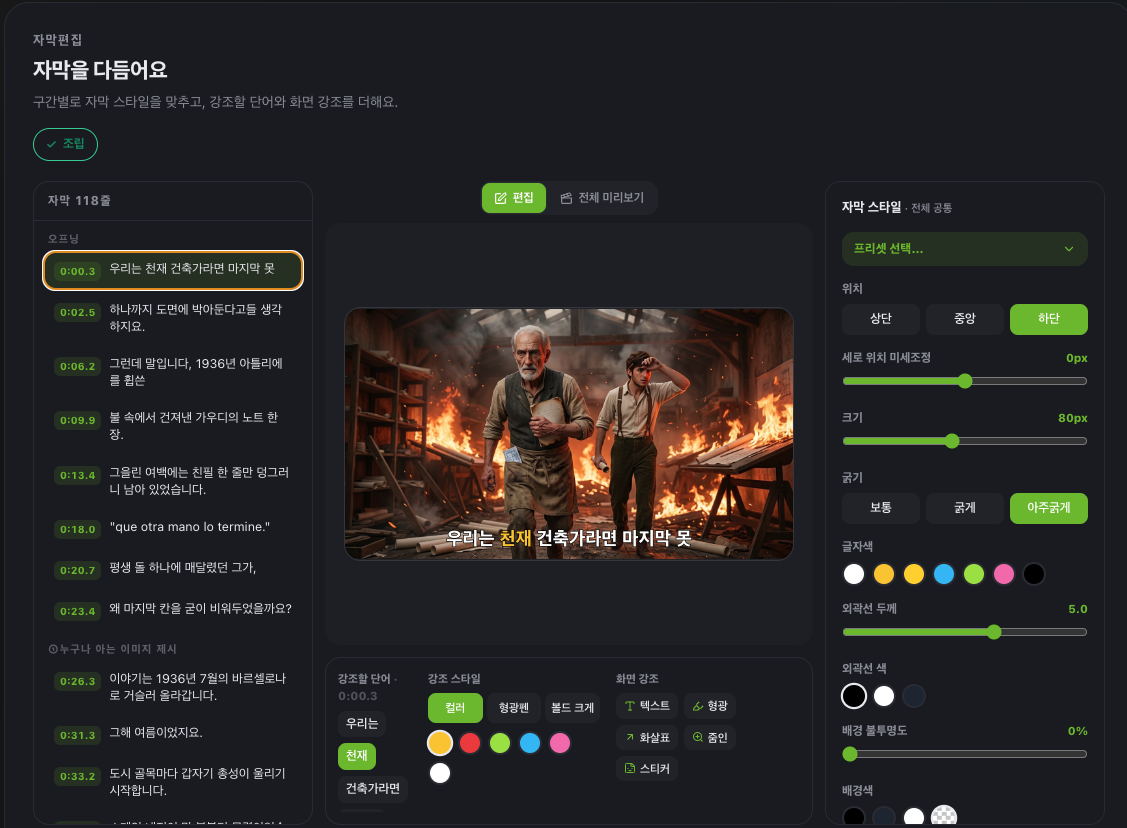Choose red emphasis color swatch
The height and width of the screenshot is (828, 1127).
click(470, 742)
